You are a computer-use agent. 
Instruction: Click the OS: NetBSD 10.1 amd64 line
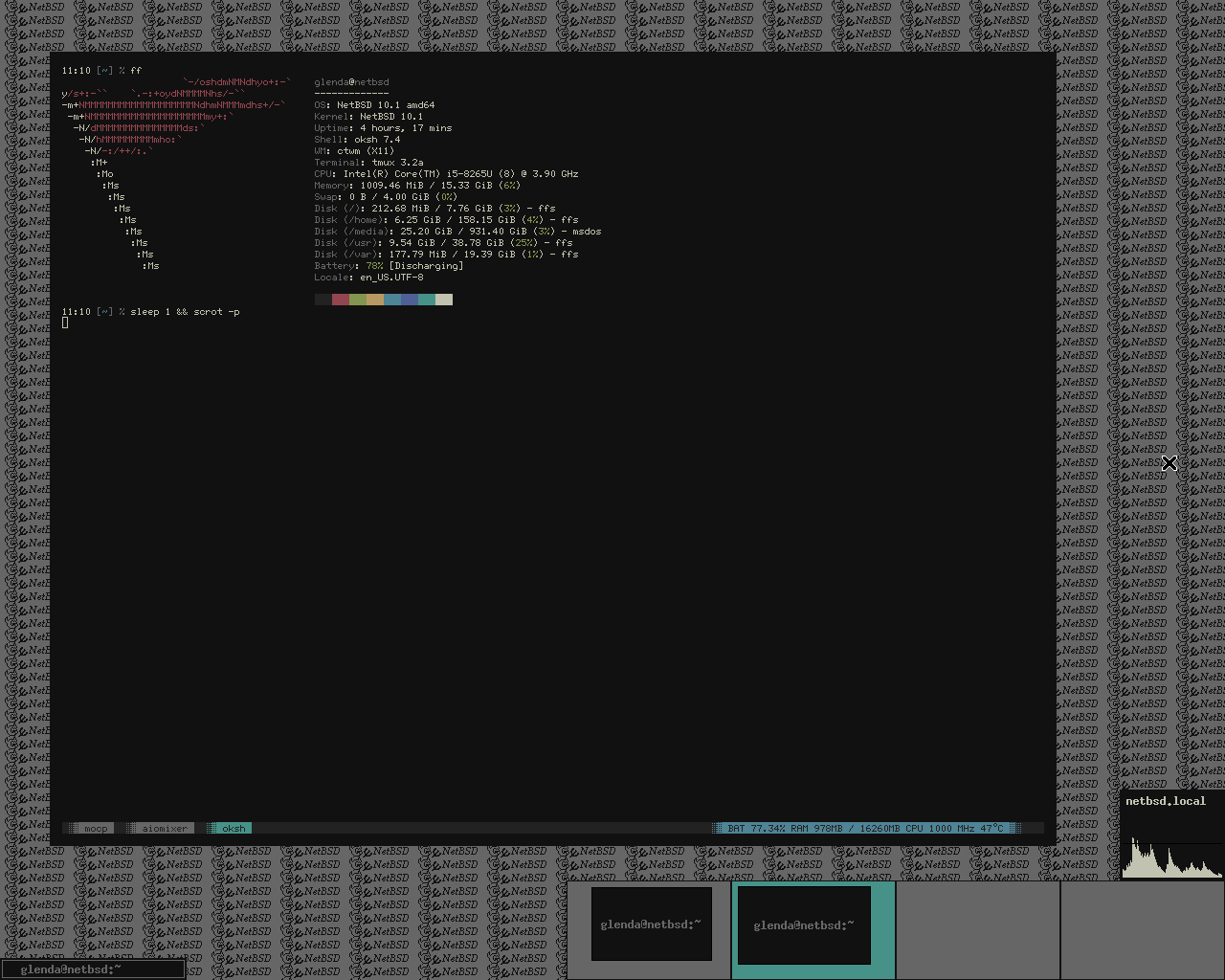click(374, 105)
